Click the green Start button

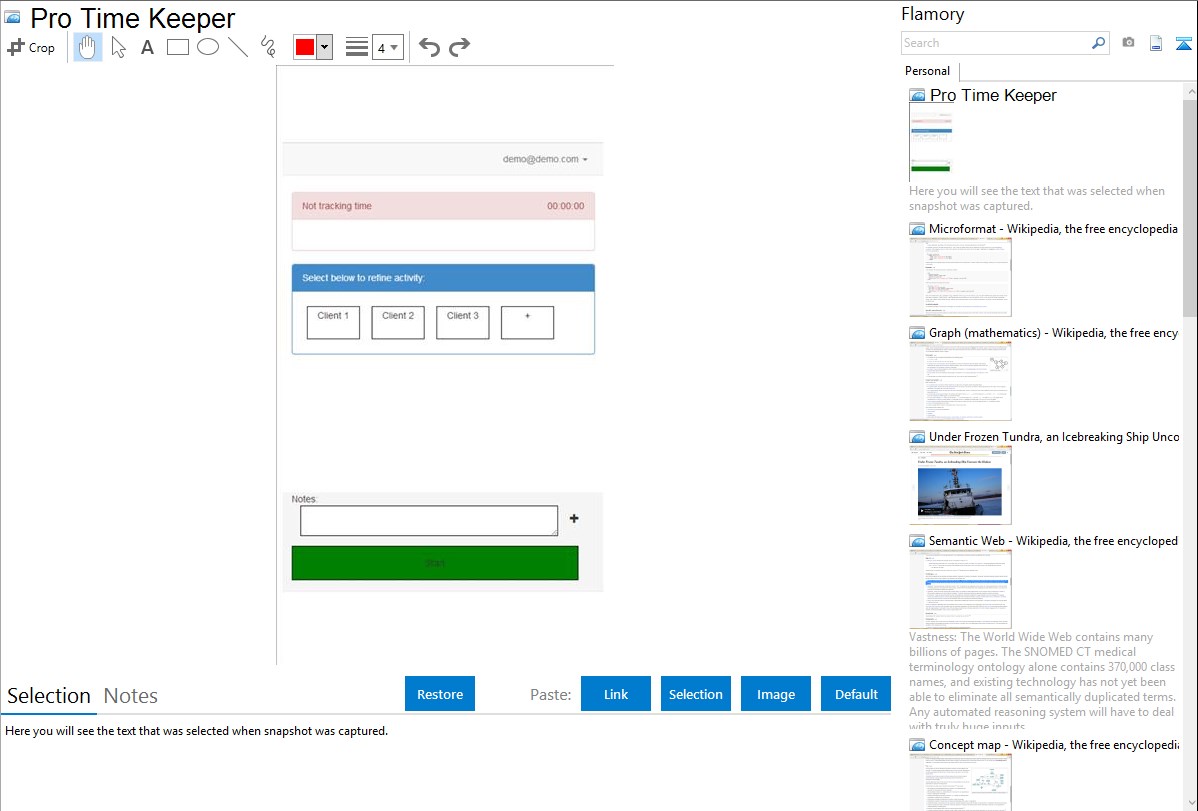point(435,563)
